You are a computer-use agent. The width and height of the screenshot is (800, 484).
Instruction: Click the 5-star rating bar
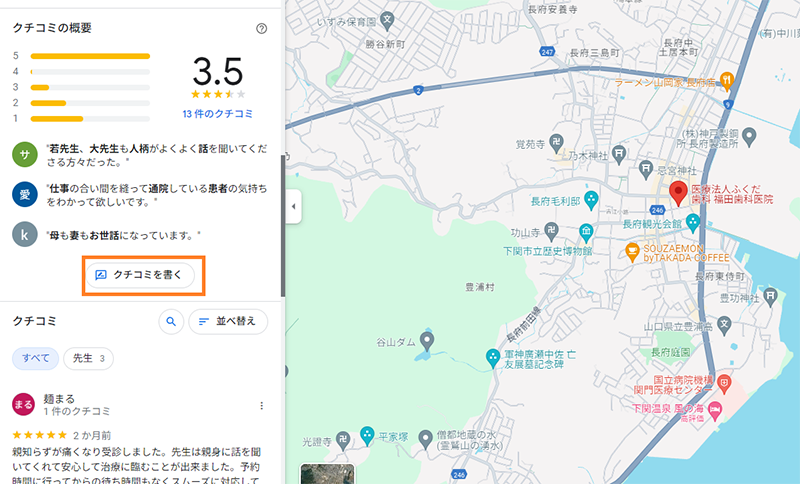[90, 56]
